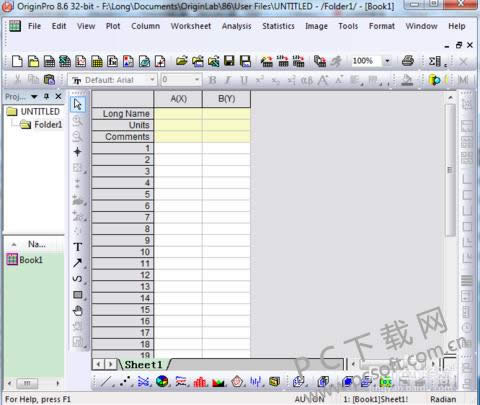Open the Statistics menu
This screenshot has width=480, height=405.
pos(278,26)
